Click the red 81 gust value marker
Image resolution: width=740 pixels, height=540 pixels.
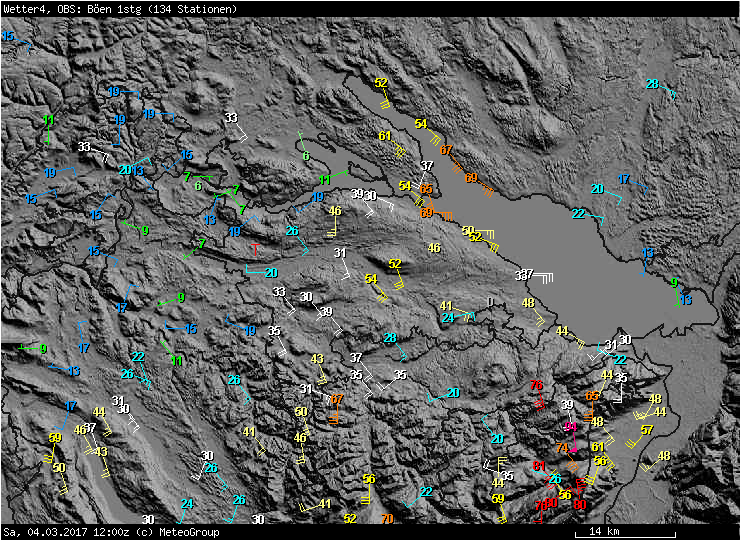(x=539, y=467)
